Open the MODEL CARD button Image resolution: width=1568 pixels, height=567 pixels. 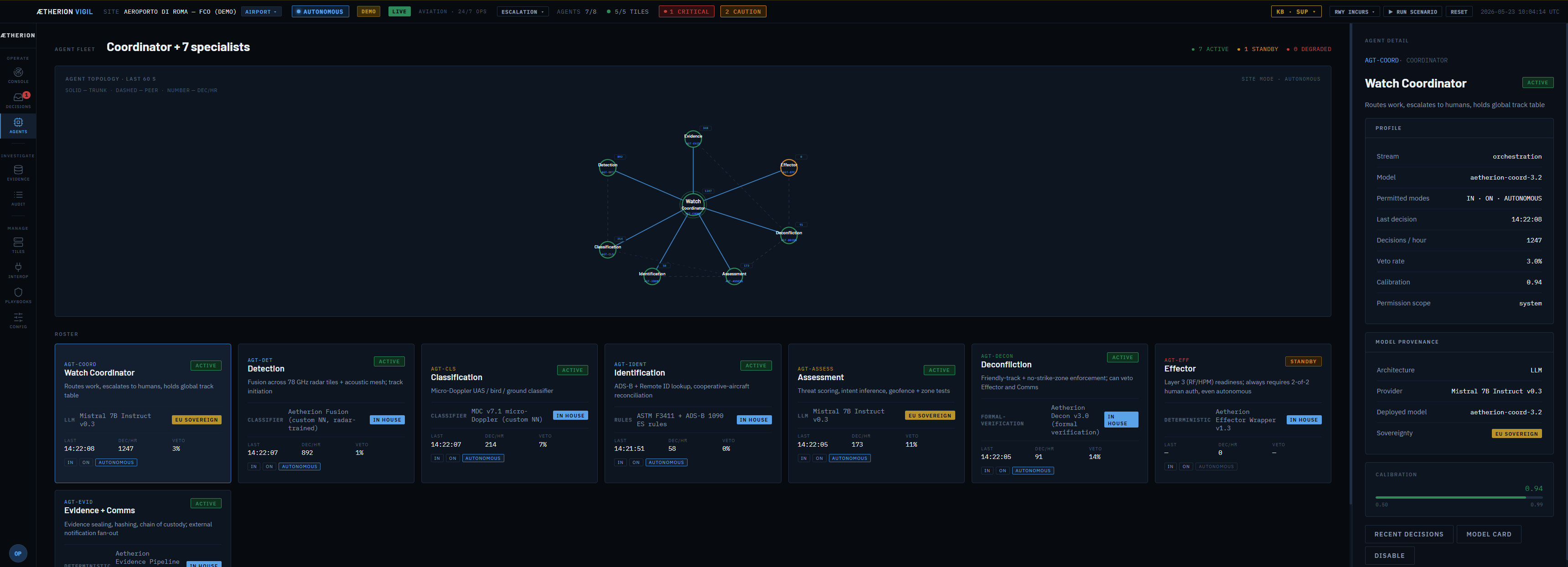point(1488,534)
